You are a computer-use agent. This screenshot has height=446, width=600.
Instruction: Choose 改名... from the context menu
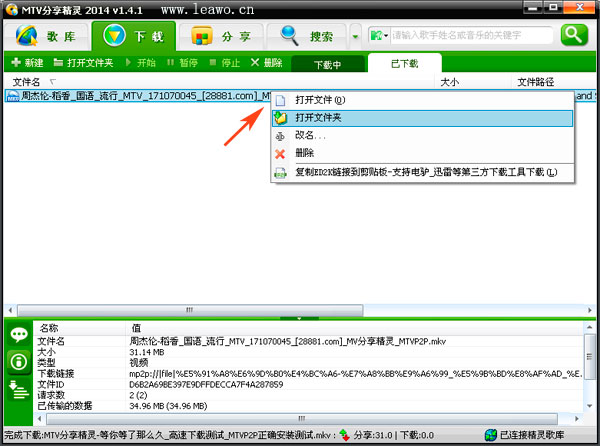422,135
